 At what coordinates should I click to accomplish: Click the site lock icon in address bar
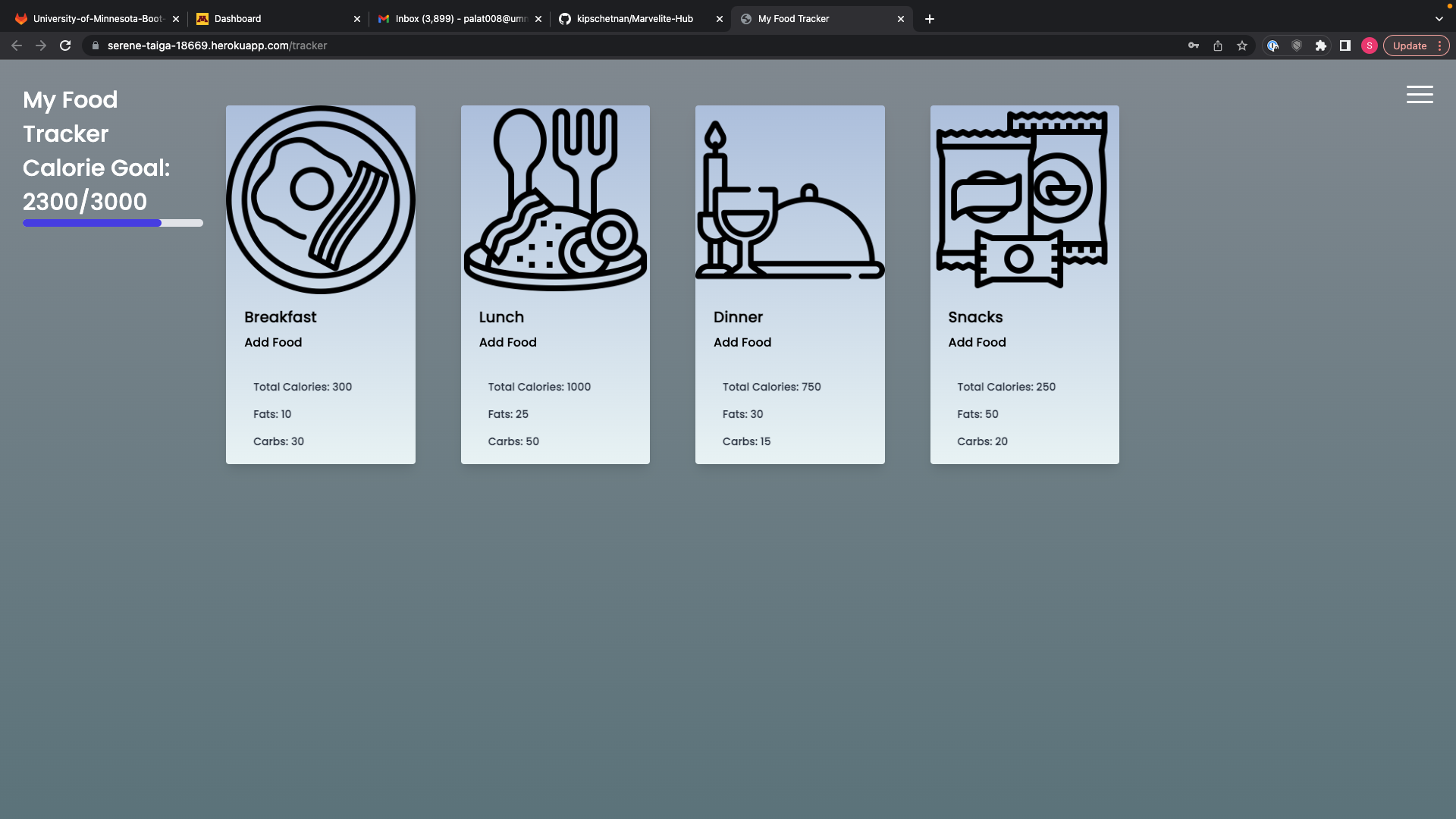click(x=96, y=45)
